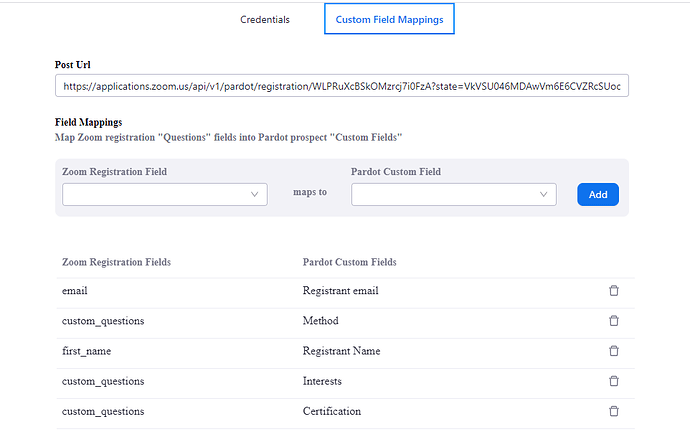
Task: Expand the Pardot Custom Field dropdown
Action: [453, 195]
